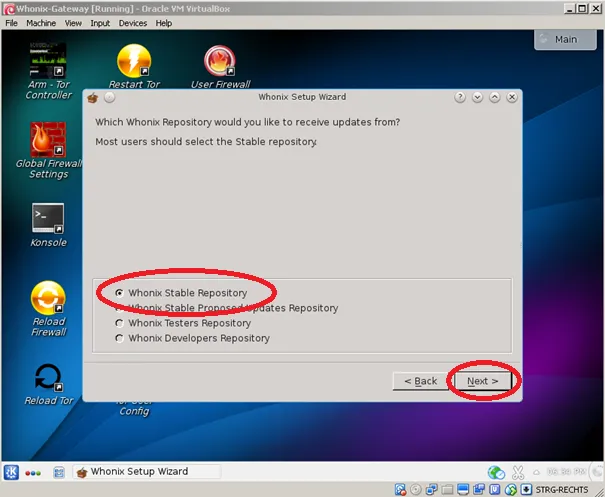The width and height of the screenshot is (605, 497).
Task: Click VirtualBox hard disk activity indicator
Action: coord(400,490)
